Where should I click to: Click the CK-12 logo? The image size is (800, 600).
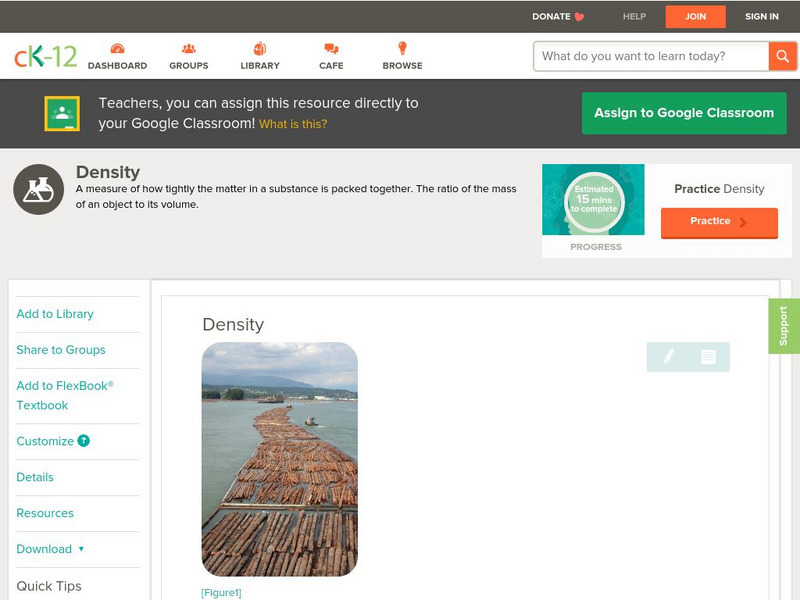[x=45, y=57]
